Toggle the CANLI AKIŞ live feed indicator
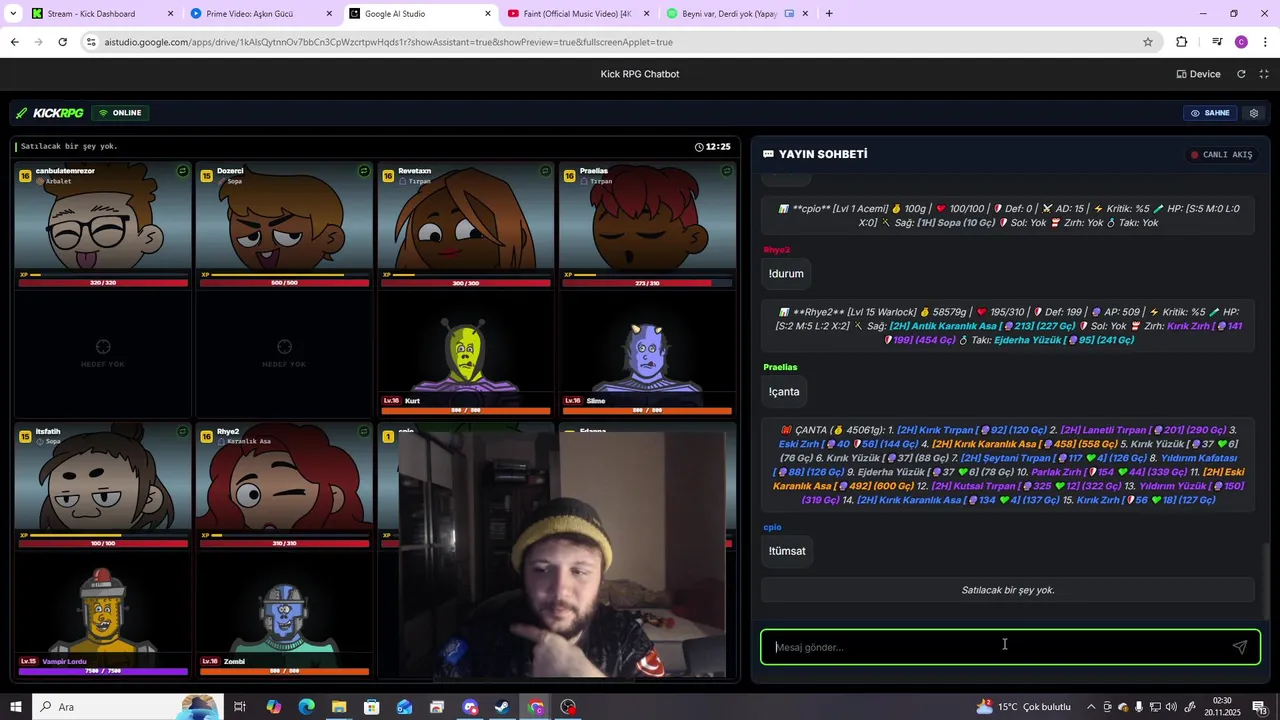Viewport: 1280px width, 720px height. pyautogui.click(x=1220, y=155)
